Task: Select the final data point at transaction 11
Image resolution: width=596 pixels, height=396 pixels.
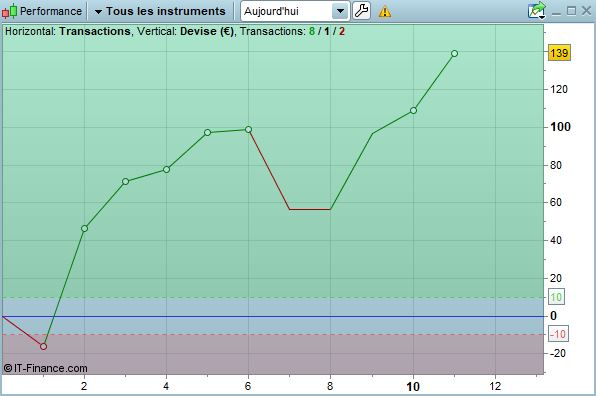Action: pyautogui.click(x=454, y=54)
